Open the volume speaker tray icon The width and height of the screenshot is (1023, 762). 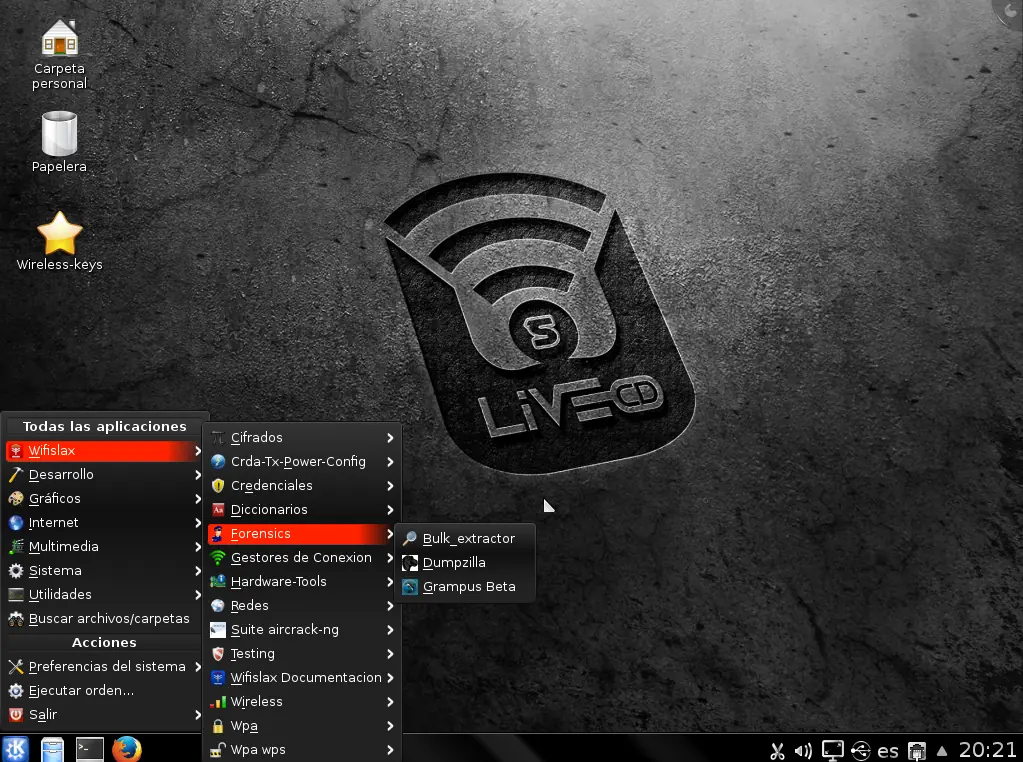[804, 751]
